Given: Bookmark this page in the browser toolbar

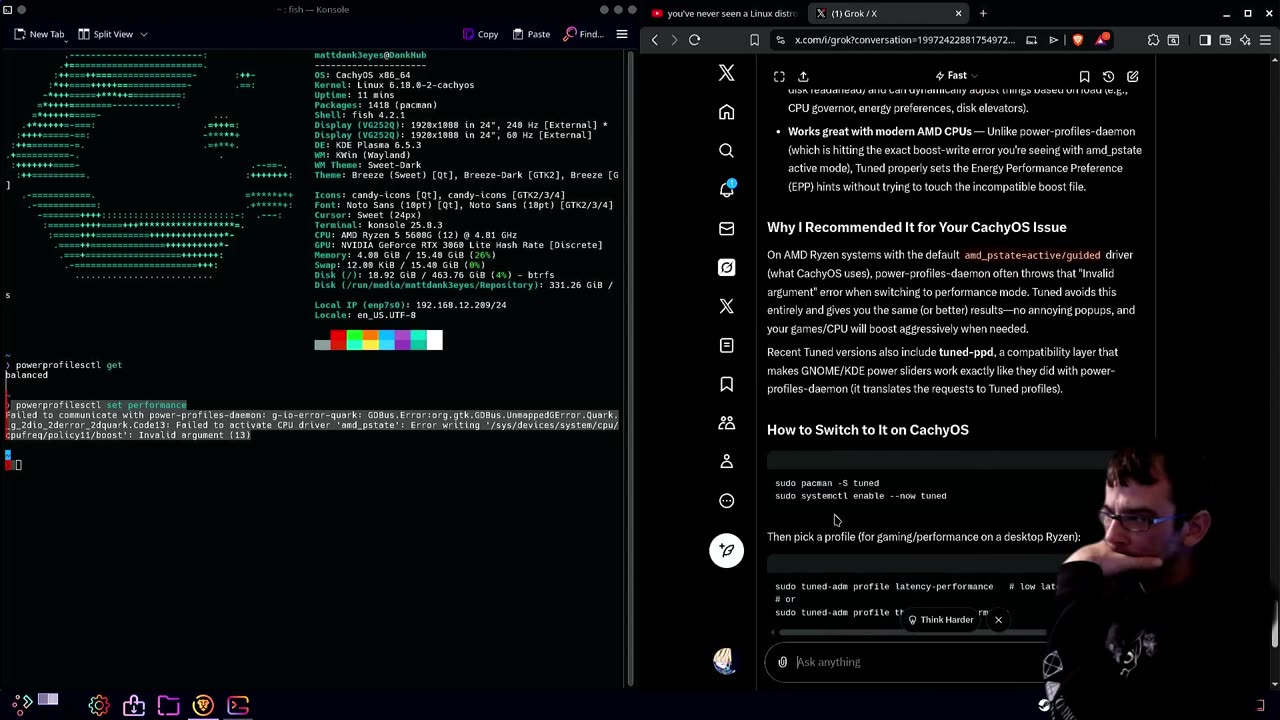Looking at the screenshot, I should tap(754, 40).
